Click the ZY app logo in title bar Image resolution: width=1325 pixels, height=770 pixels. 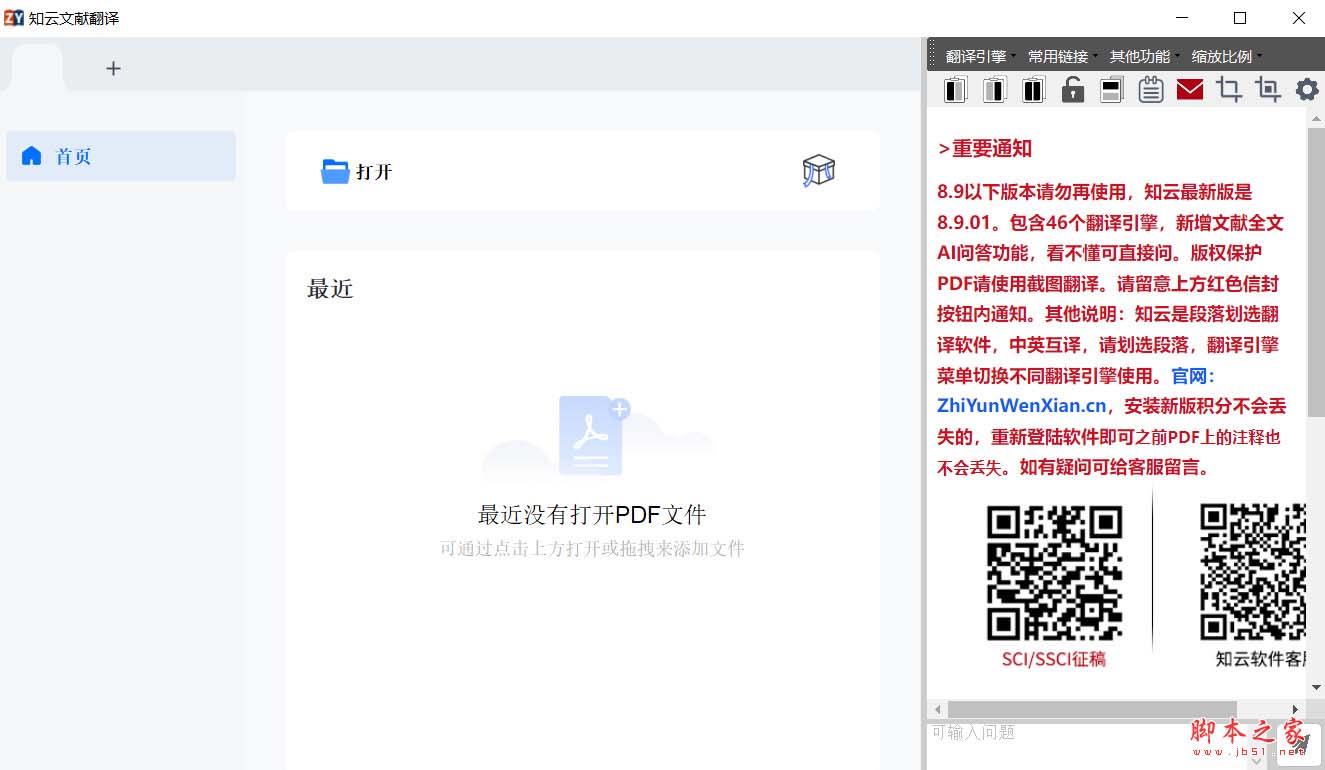tap(14, 18)
